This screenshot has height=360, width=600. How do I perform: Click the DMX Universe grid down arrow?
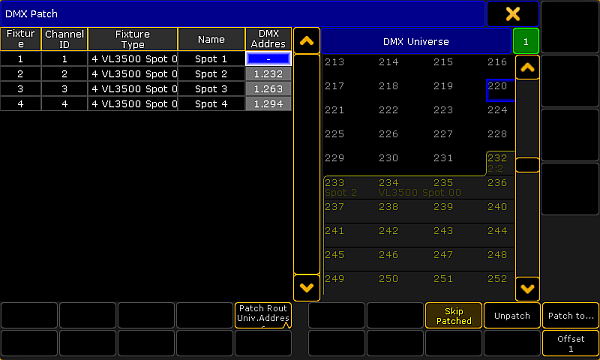click(527, 289)
